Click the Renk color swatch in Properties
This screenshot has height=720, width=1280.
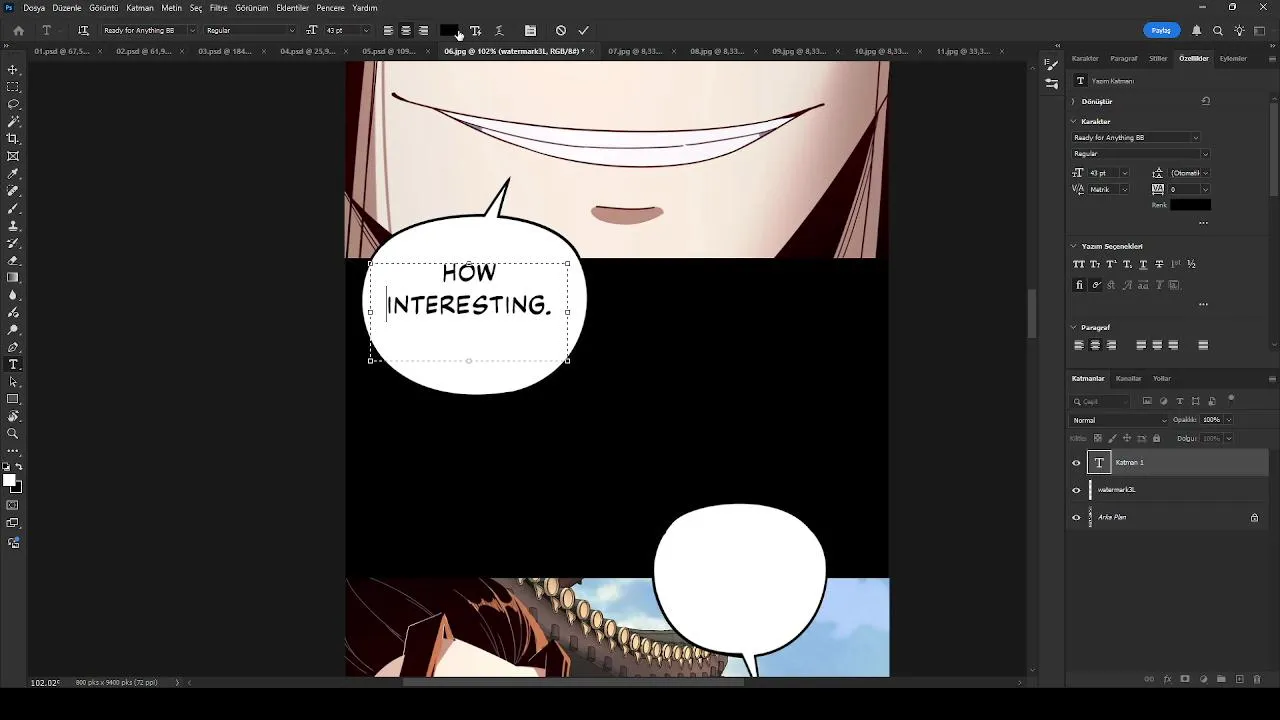[x=1190, y=205]
